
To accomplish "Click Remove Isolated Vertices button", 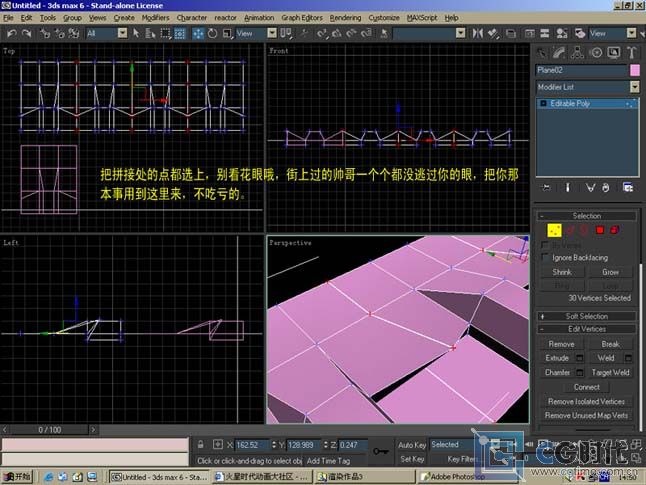I will [x=587, y=401].
